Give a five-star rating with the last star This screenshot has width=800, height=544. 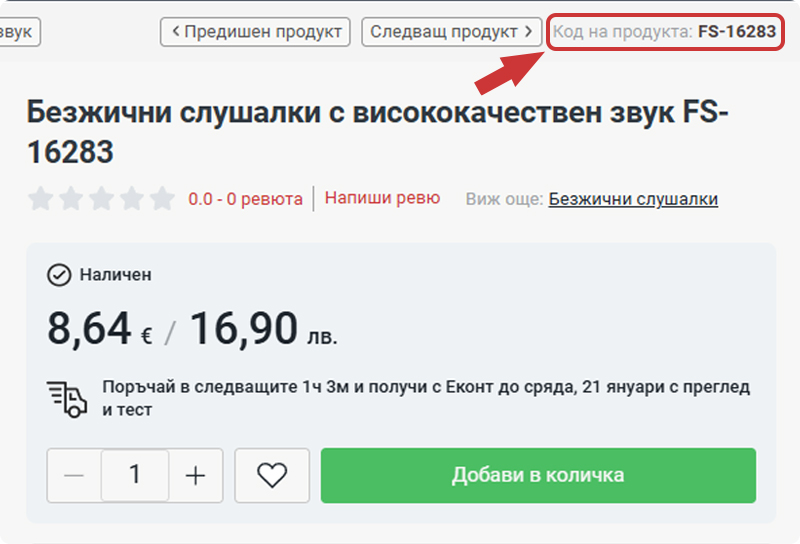161,199
